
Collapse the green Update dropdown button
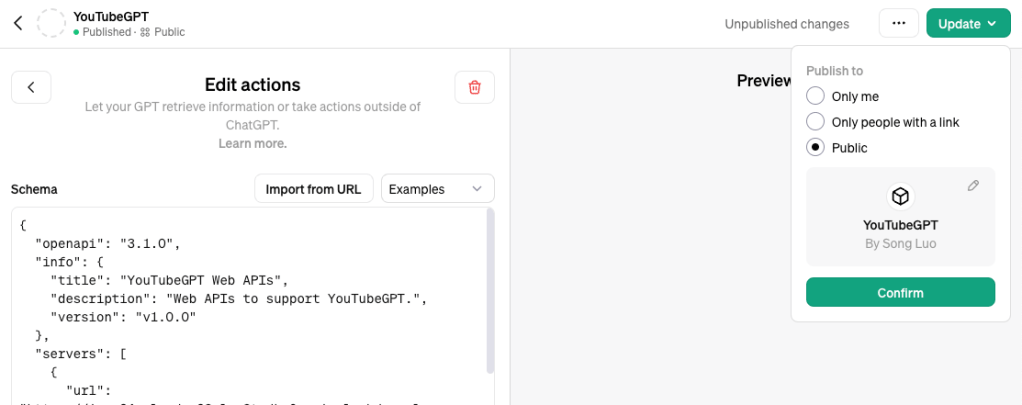967,24
